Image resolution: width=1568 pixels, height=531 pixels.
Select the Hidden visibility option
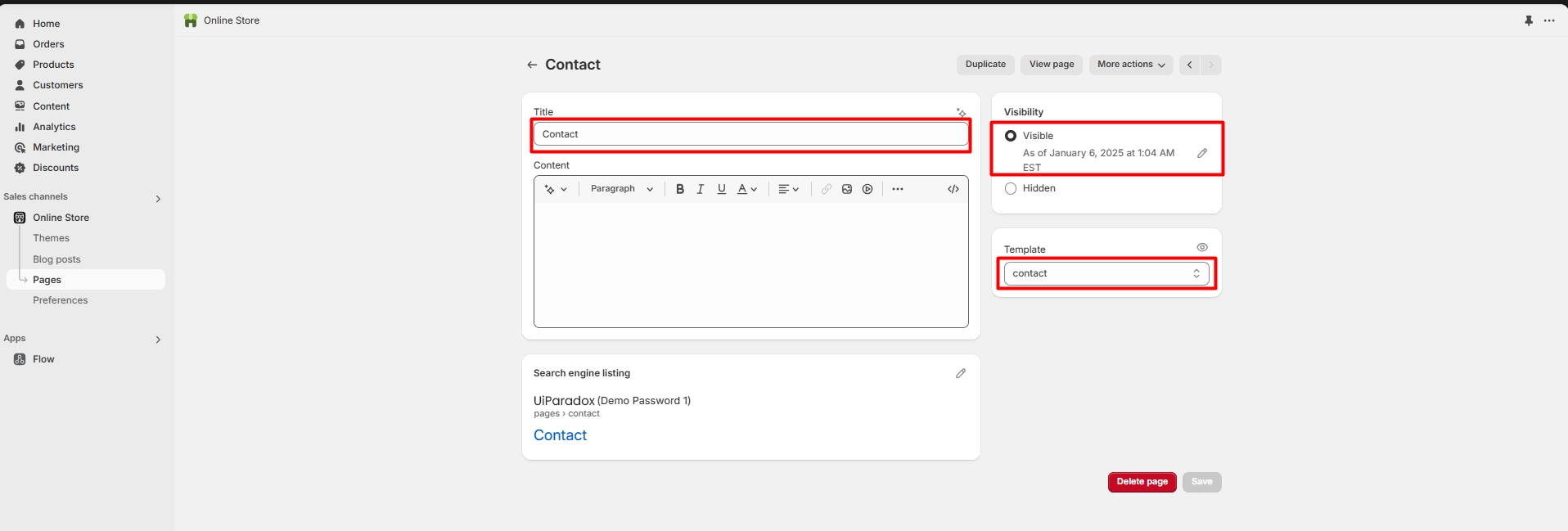click(1011, 188)
